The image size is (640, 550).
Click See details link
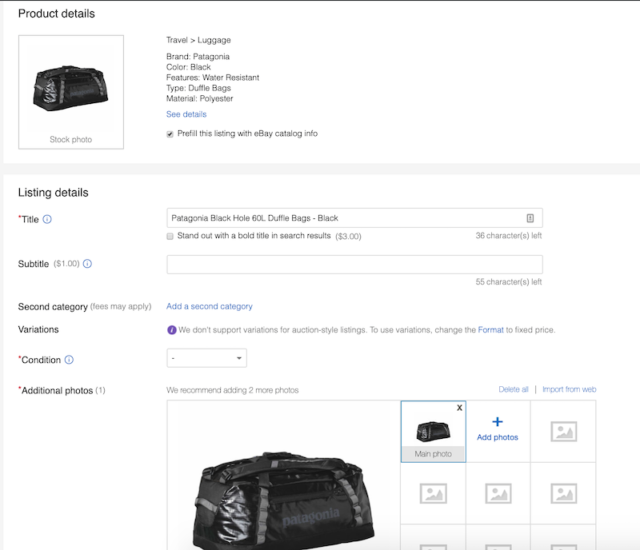coord(186,114)
